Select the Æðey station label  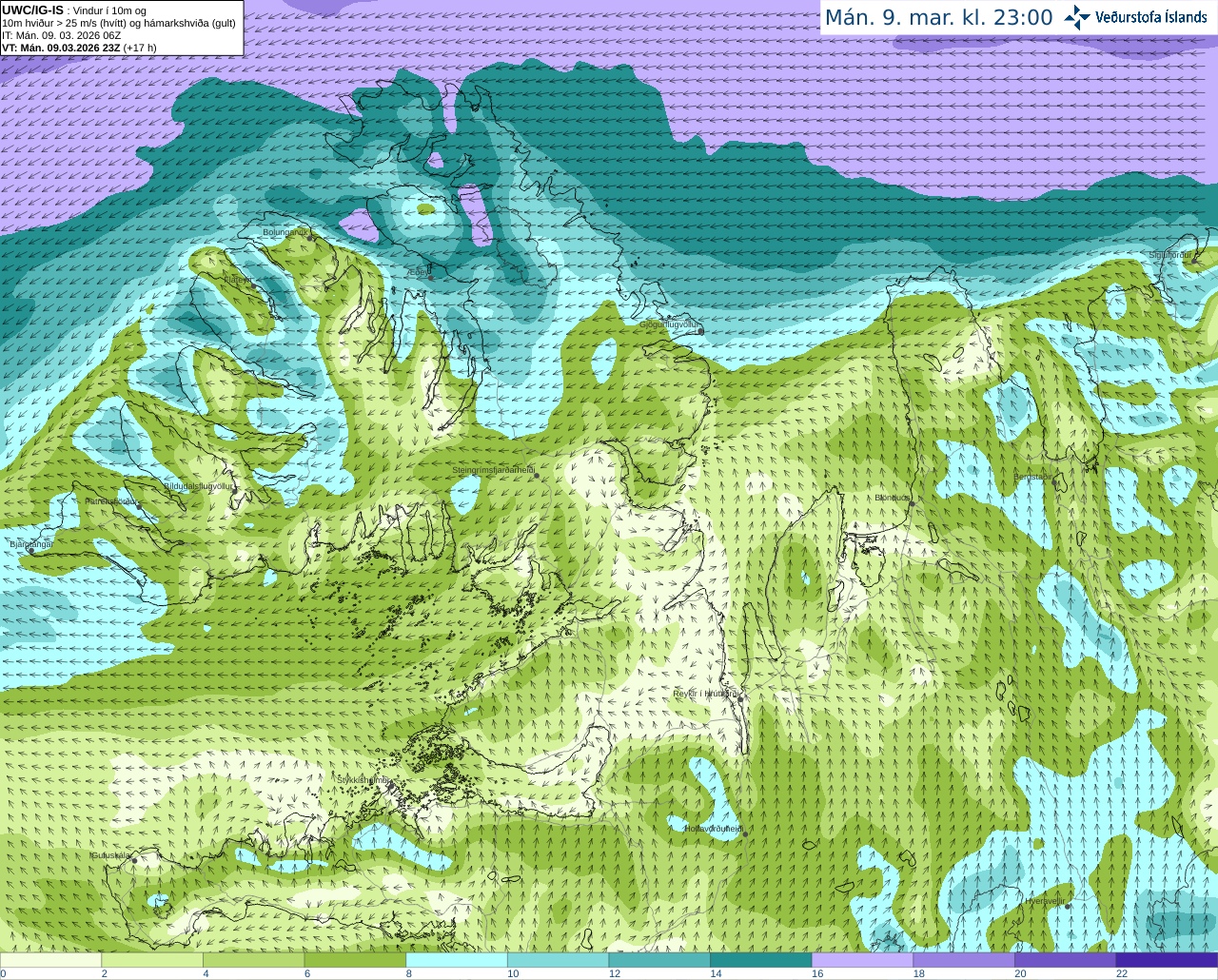pos(418,272)
